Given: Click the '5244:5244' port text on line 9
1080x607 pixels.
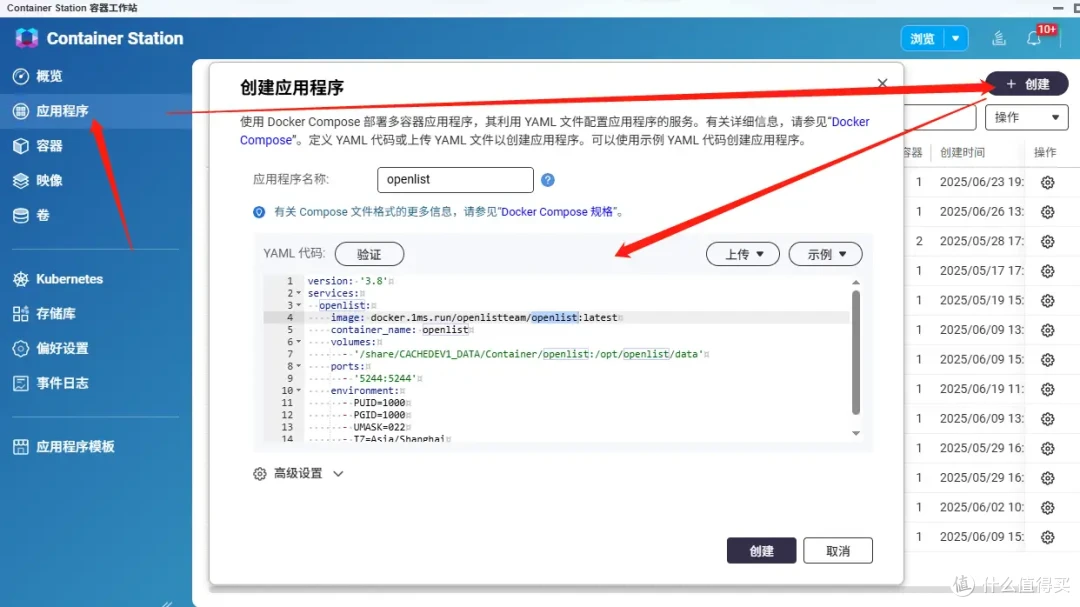Looking at the screenshot, I should point(385,378).
